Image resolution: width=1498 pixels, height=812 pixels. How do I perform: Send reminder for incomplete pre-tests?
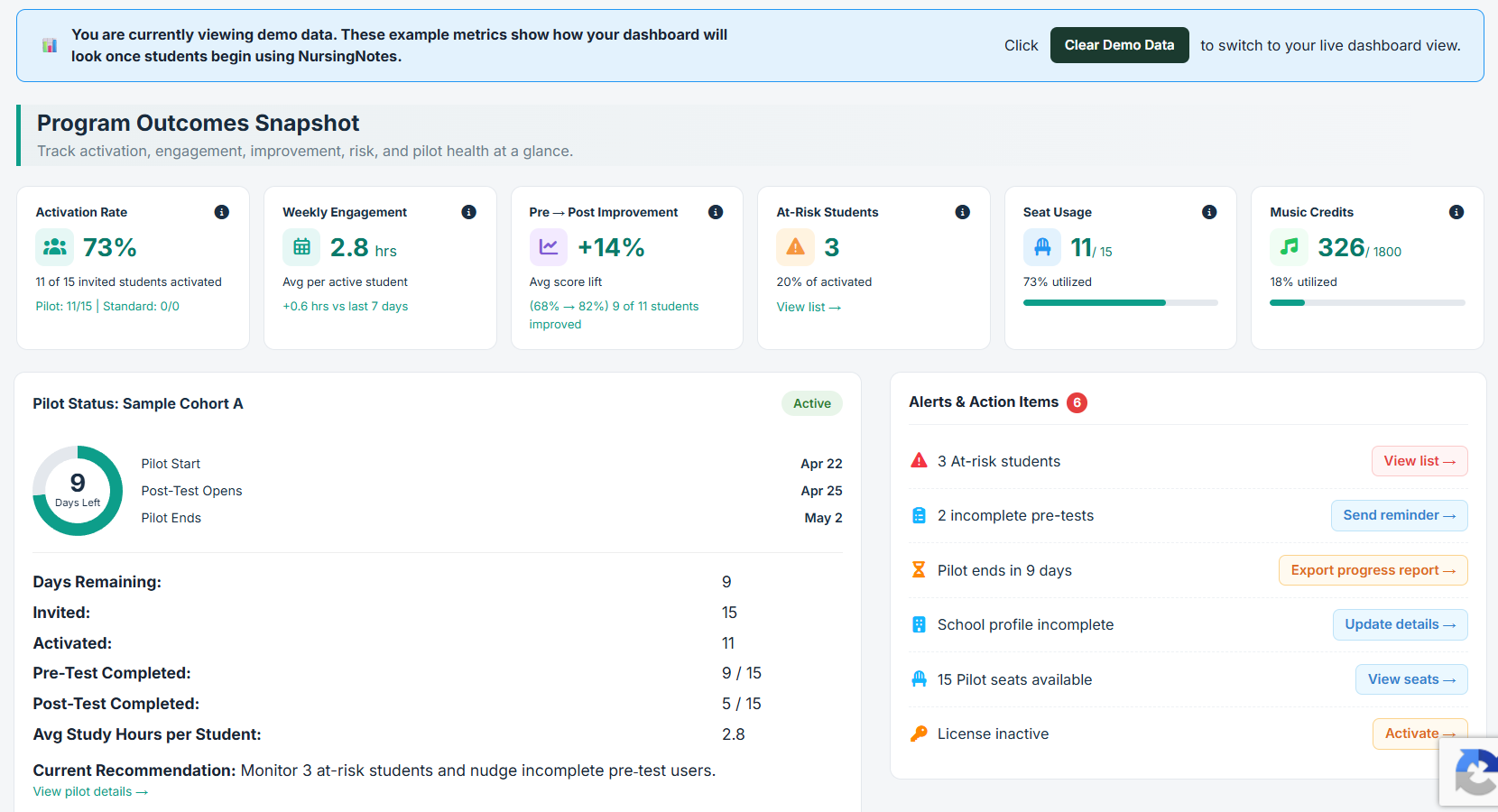1399,515
